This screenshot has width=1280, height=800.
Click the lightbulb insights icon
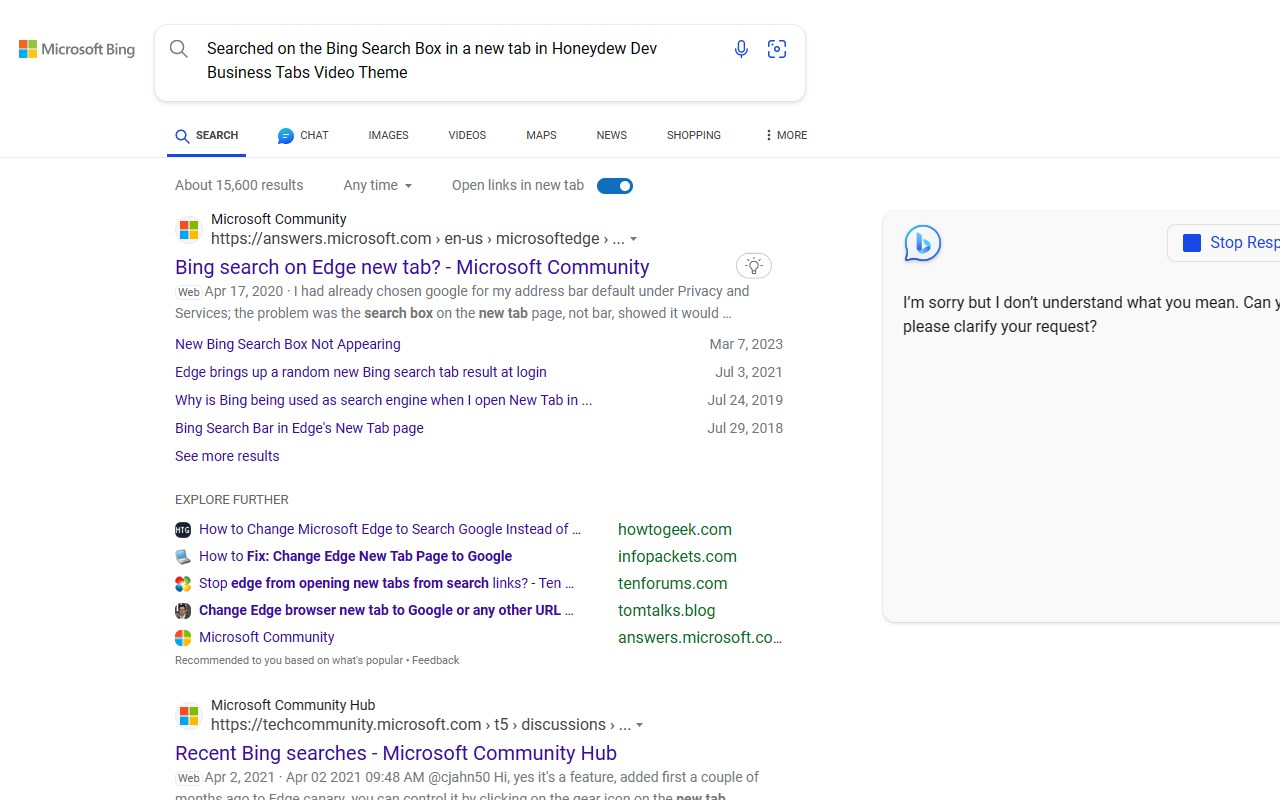click(x=754, y=266)
